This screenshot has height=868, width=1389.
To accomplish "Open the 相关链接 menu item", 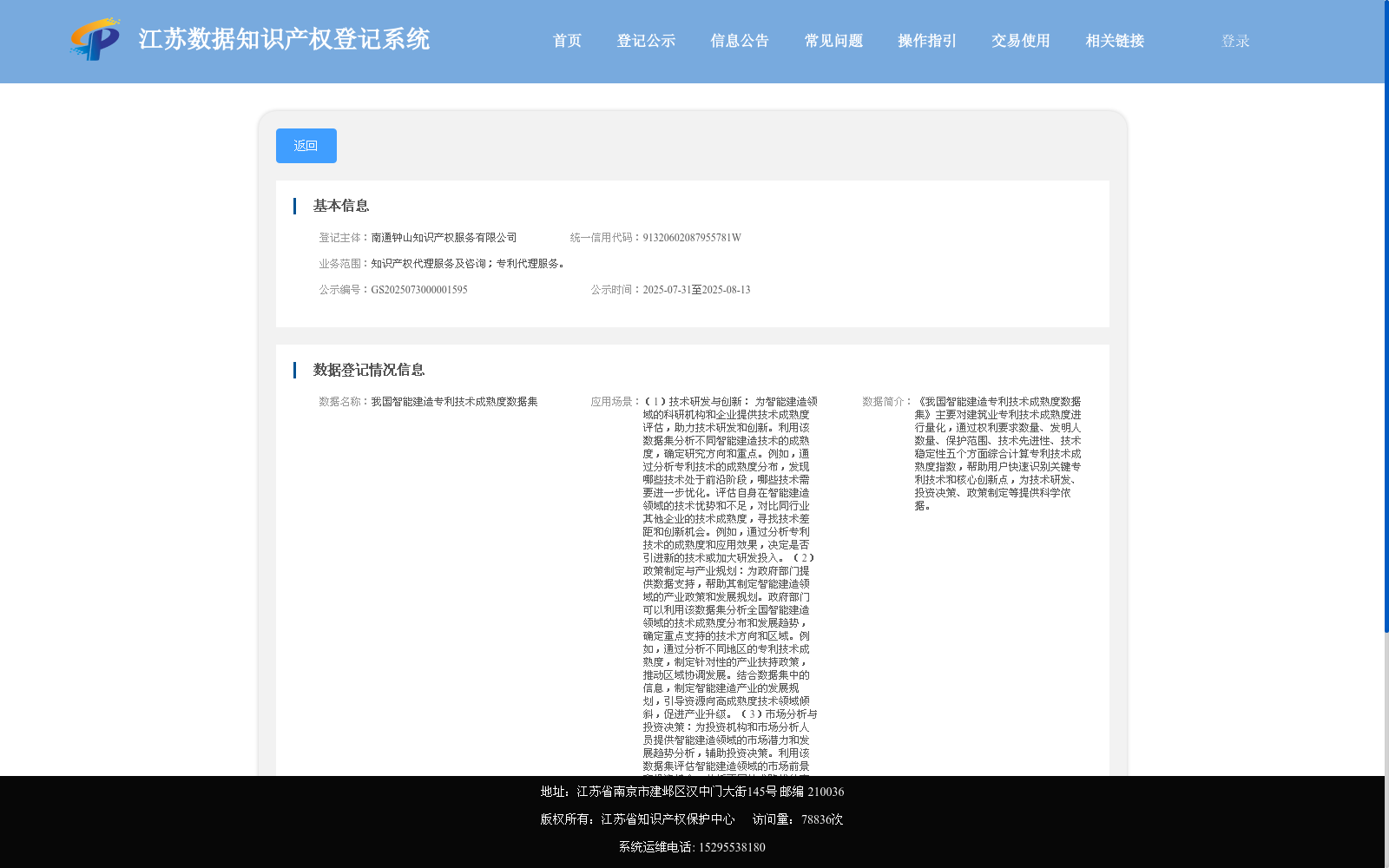I will (x=1115, y=41).
